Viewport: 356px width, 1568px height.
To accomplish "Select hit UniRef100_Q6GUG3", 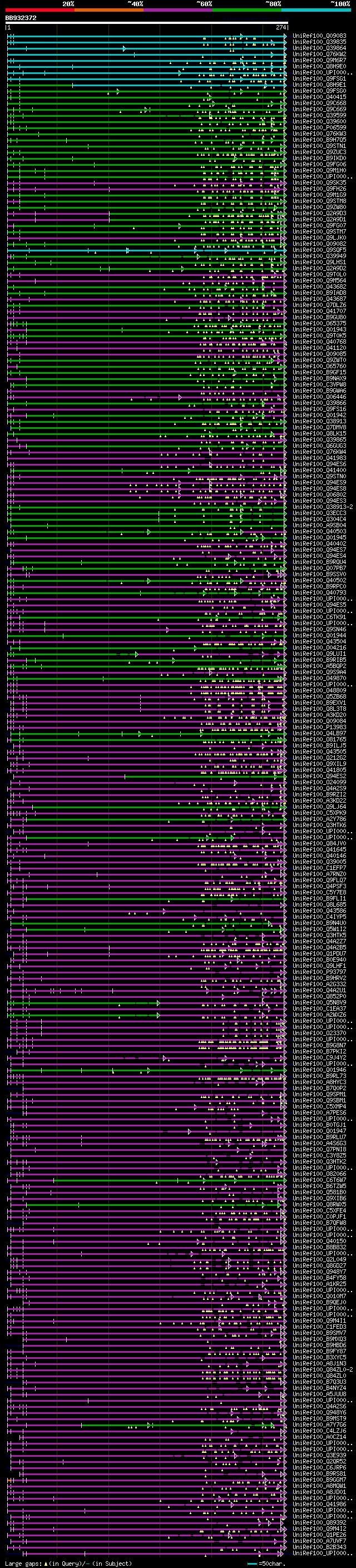I will [x=319, y=446].
